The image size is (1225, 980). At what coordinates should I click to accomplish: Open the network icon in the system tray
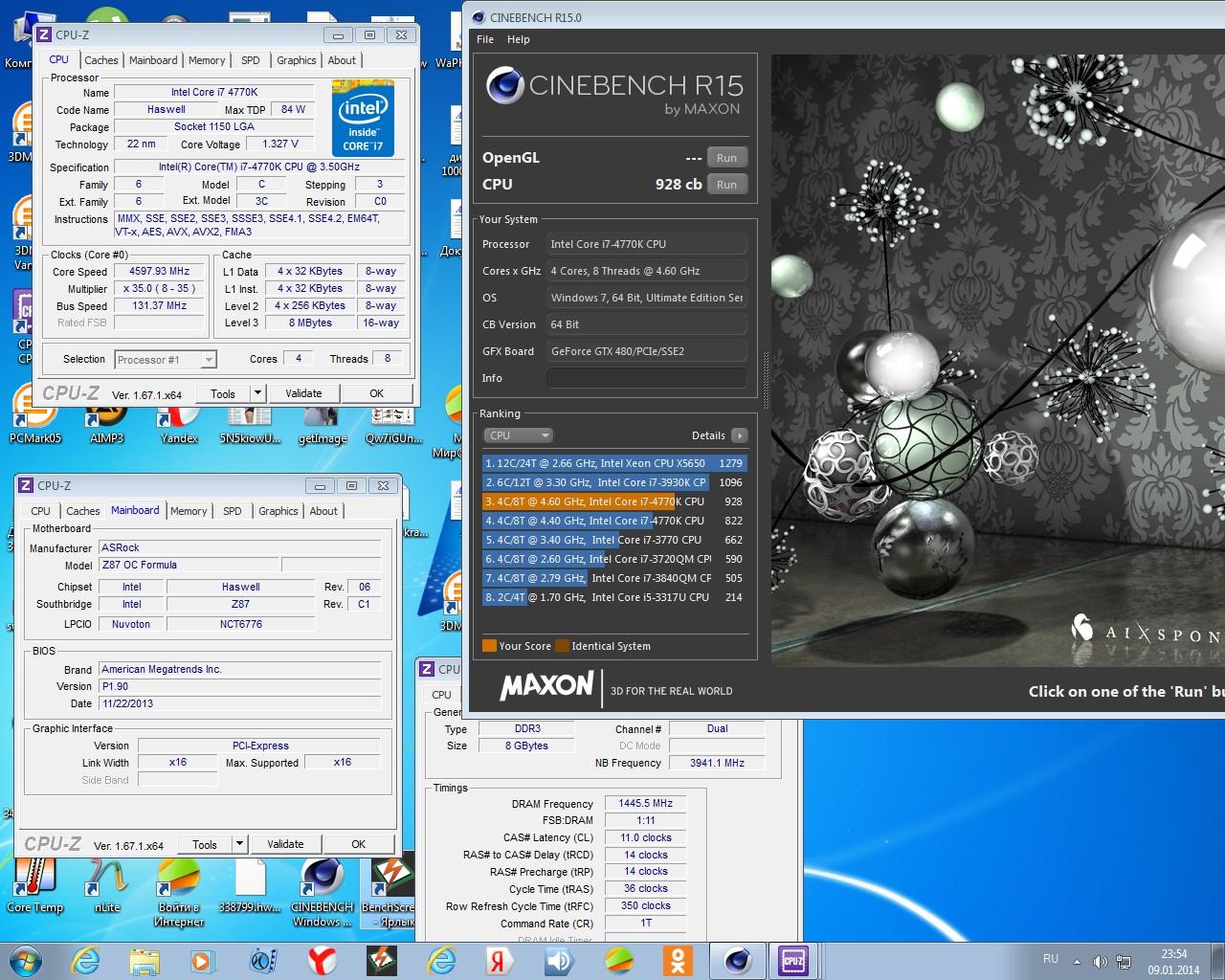[1123, 961]
